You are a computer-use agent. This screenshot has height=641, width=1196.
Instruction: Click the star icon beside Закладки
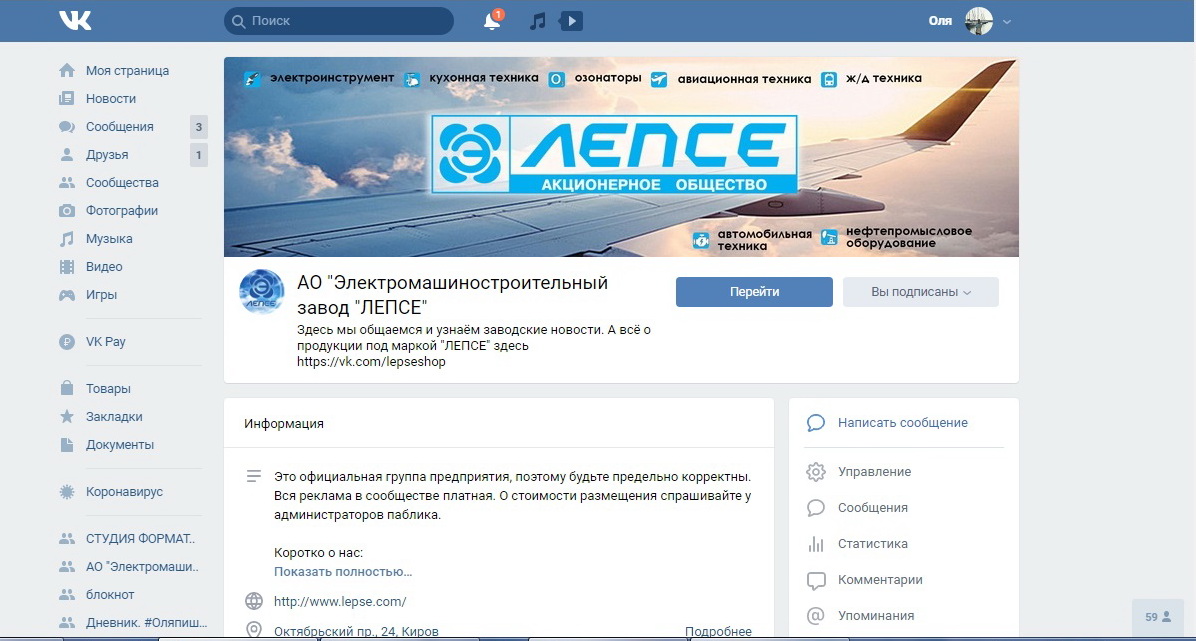(67, 417)
